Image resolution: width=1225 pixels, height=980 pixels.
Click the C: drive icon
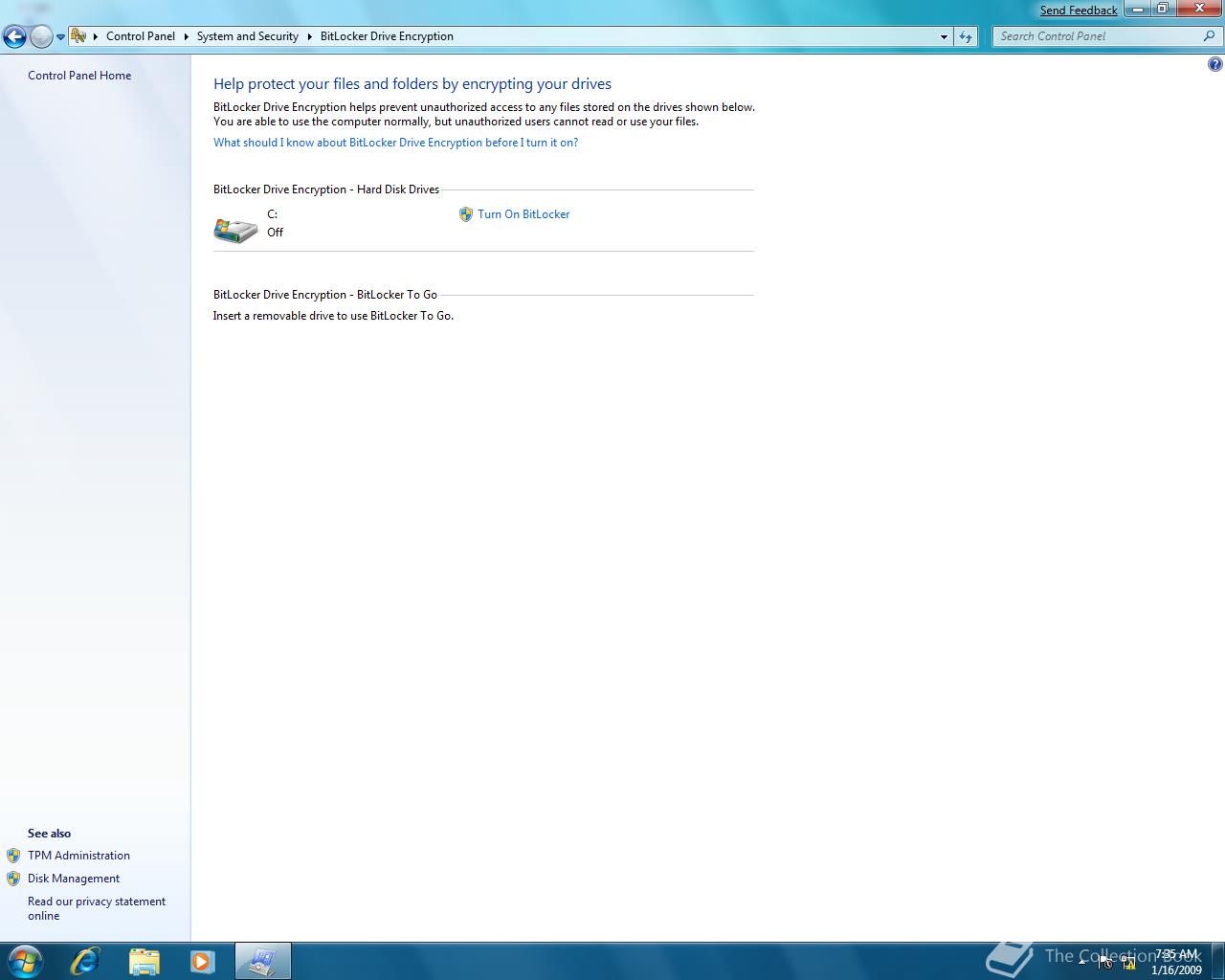[x=235, y=230]
